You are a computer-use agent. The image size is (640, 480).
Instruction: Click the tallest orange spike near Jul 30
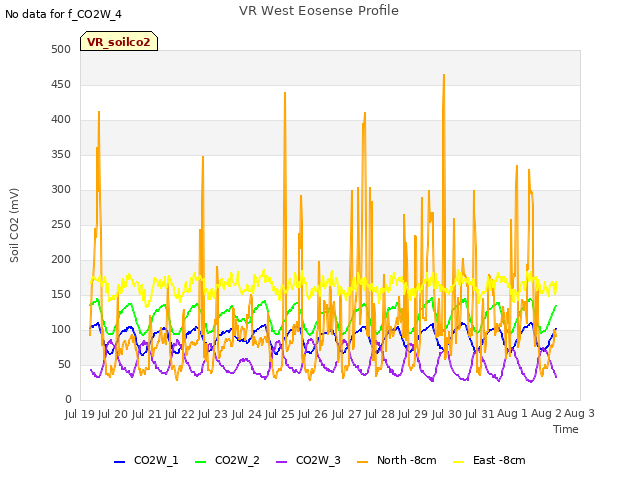click(444, 75)
